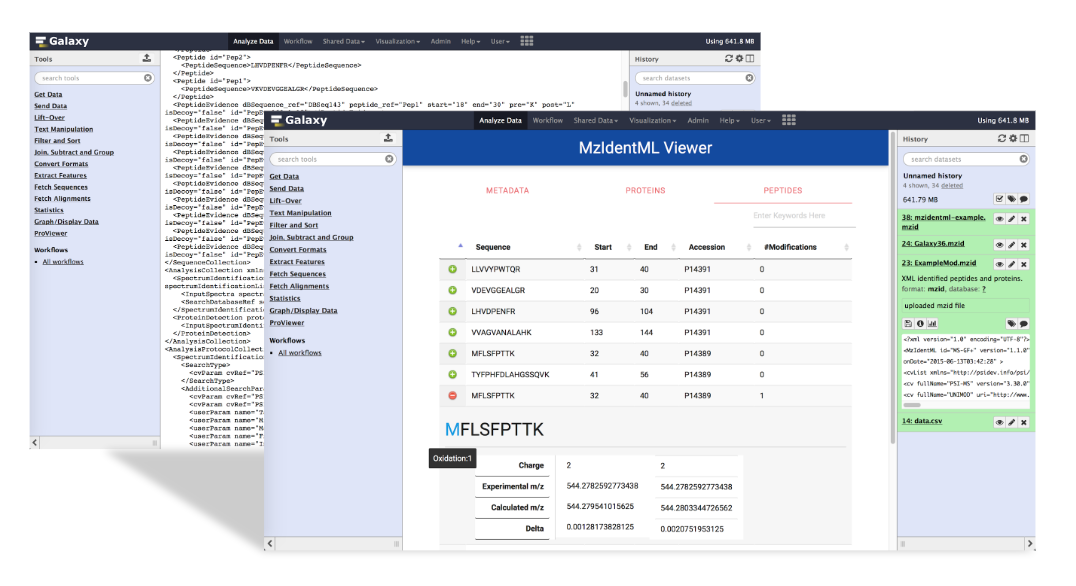Download the ExampleMod.mzid dataset via save icon
The height and width of the screenshot is (586, 1076).
(908, 323)
